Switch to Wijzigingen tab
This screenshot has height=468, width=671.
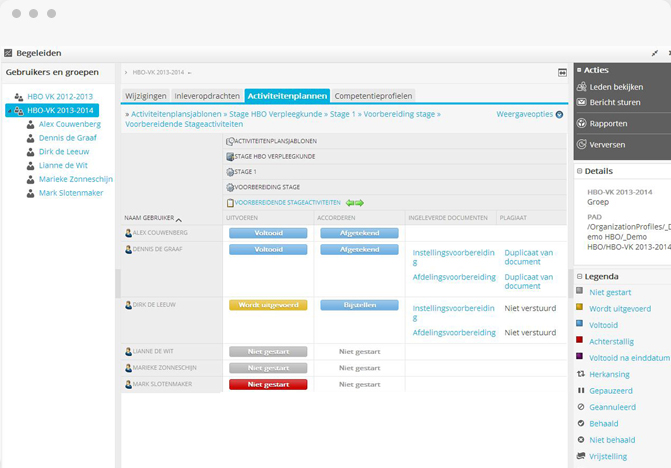(x=145, y=96)
